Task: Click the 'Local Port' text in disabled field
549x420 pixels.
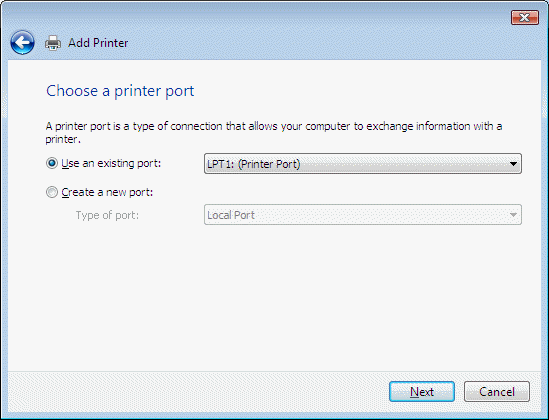Action: coord(231,215)
